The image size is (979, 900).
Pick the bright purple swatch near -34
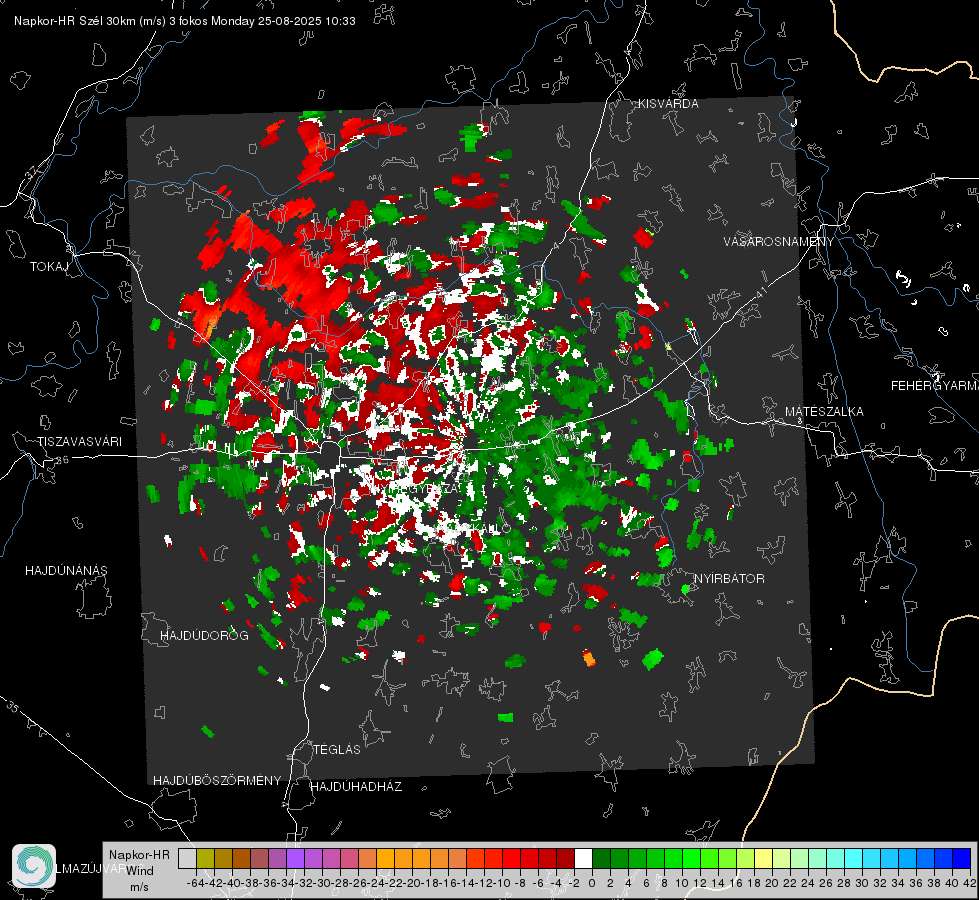[x=295, y=858]
